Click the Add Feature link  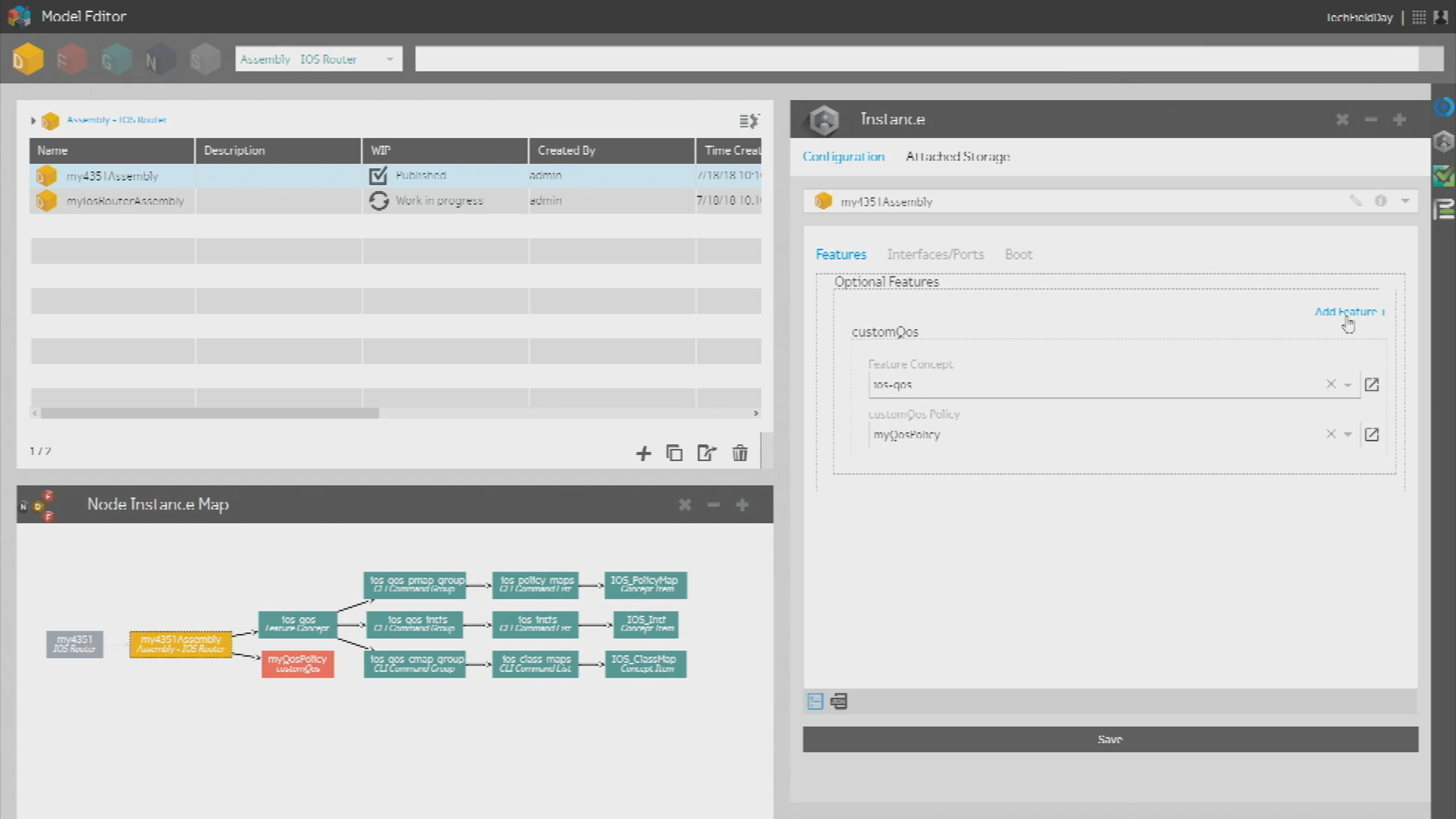(1349, 311)
